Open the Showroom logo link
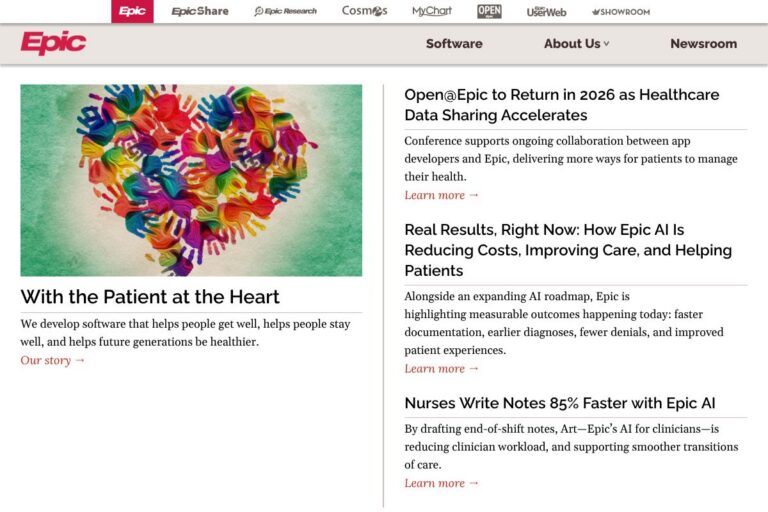The height and width of the screenshot is (512, 768). [x=620, y=12]
